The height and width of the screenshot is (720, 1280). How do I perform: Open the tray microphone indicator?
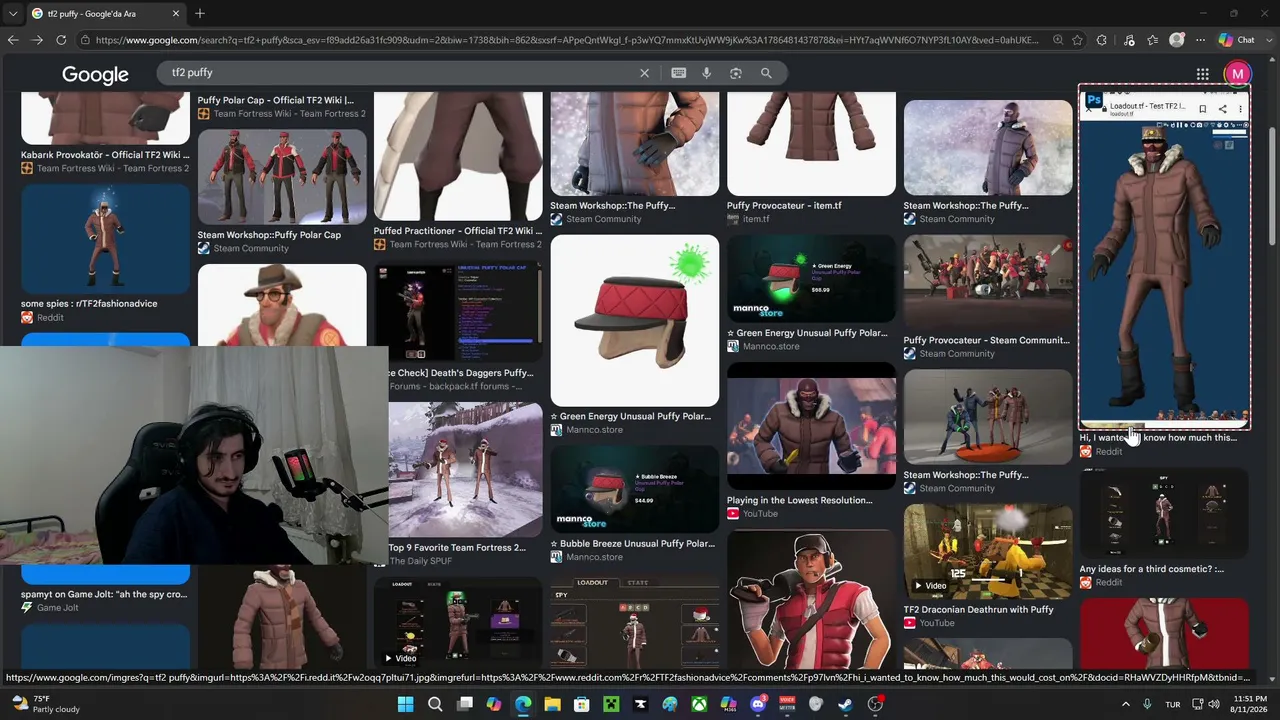pos(1147,704)
